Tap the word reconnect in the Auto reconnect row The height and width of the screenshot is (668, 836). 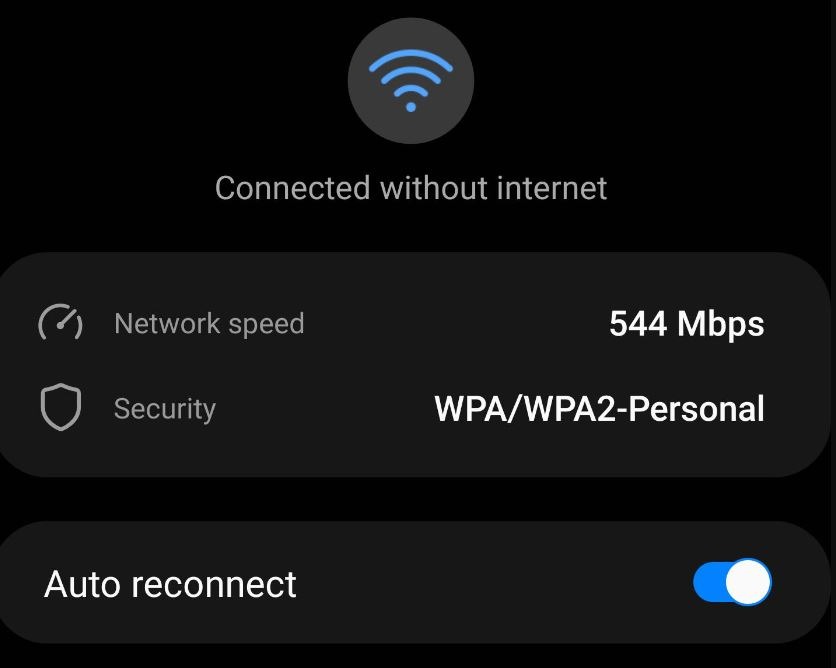213,584
